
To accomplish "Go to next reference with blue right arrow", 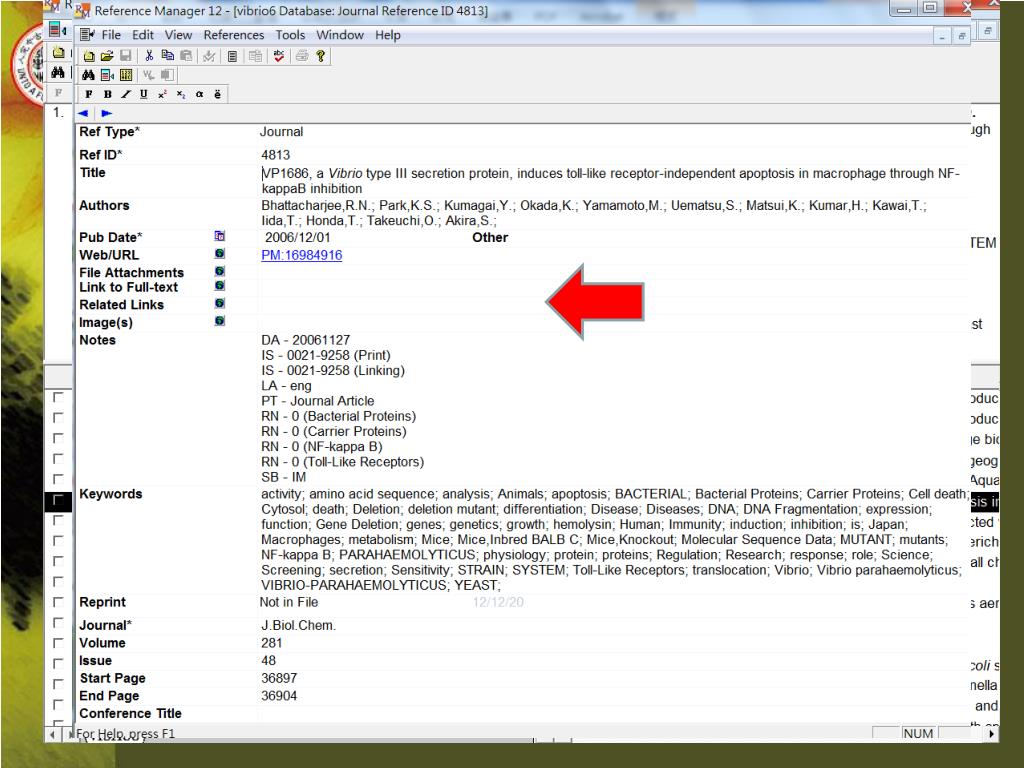I will pos(106,113).
